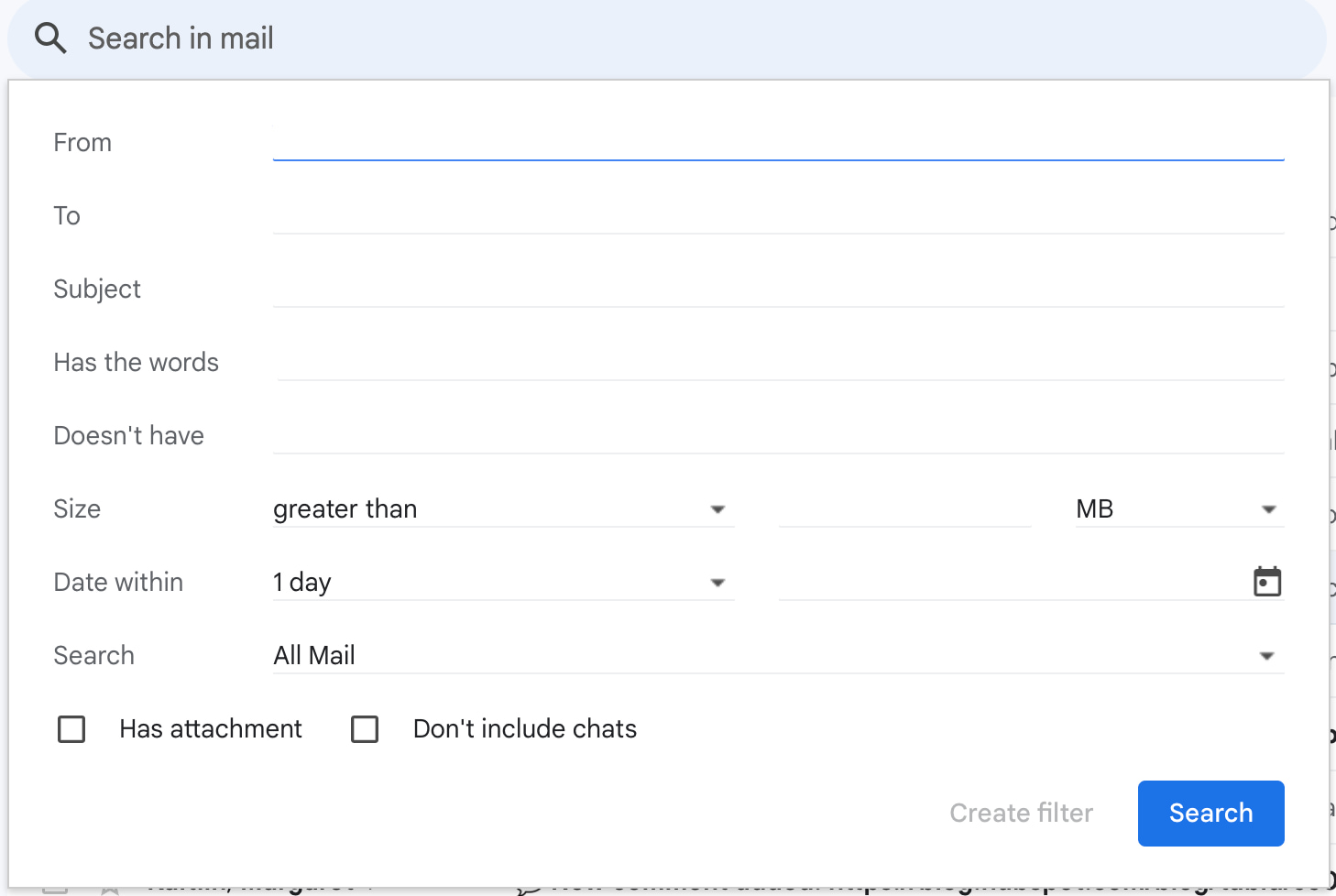The height and width of the screenshot is (896, 1336).
Task: Click the Create filter button
Action: (1021, 814)
